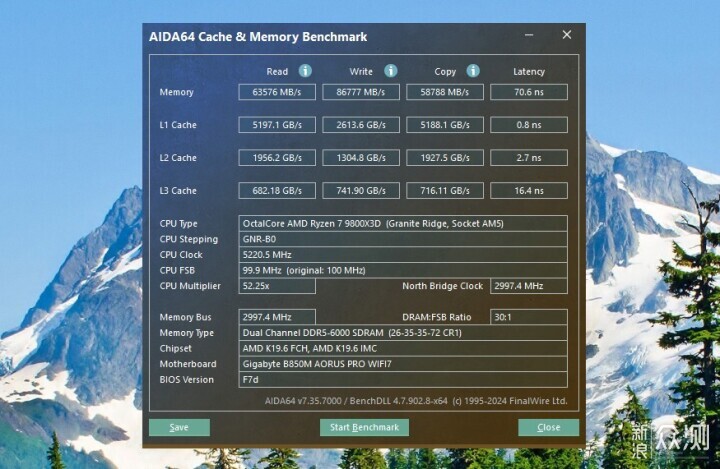
Task: Select L2 Cache read 1956.2 GB/s
Action: [x=277, y=158]
